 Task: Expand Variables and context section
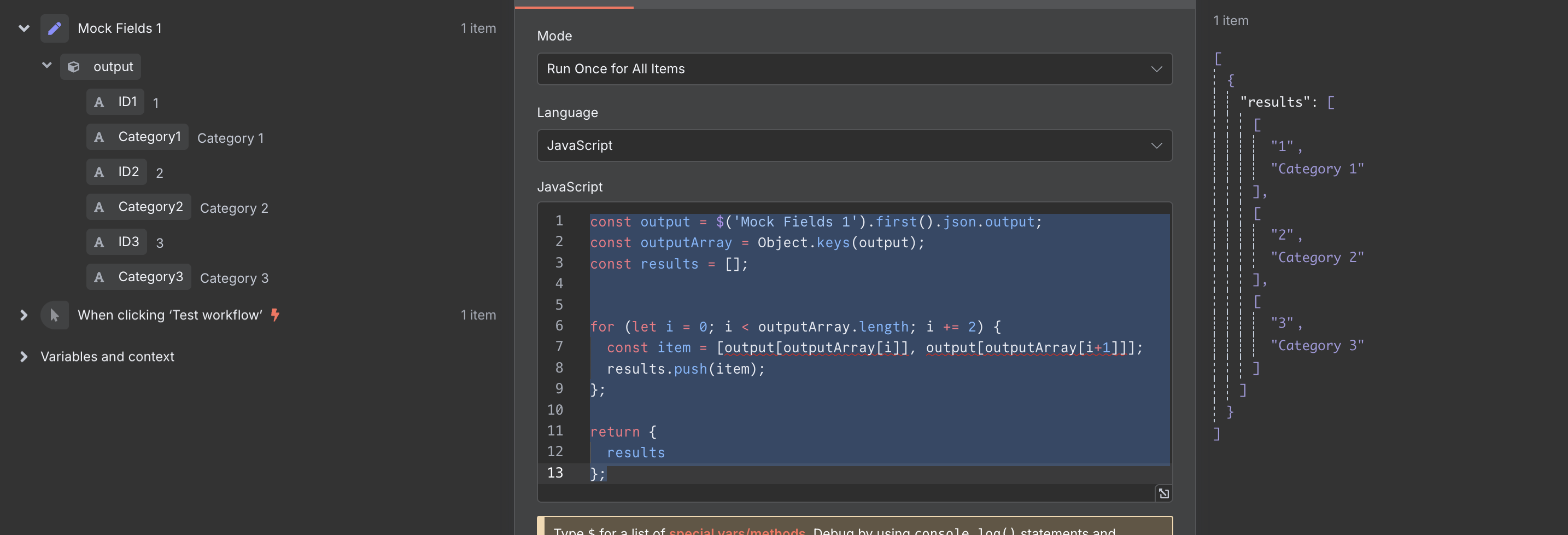pyautogui.click(x=24, y=357)
